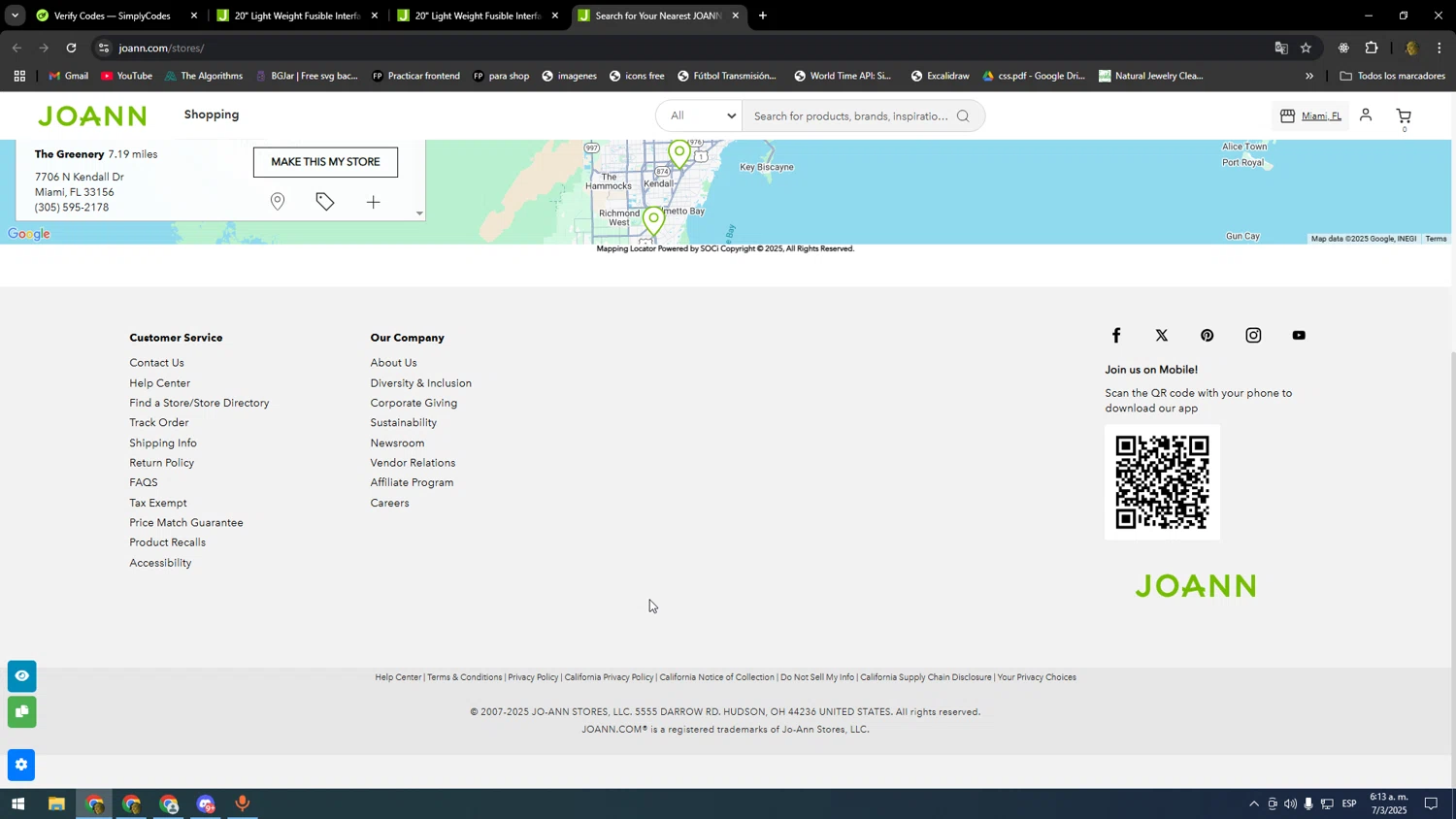This screenshot has height=819, width=1456.
Task: Open Chrome three-dot menu
Action: [x=1439, y=48]
